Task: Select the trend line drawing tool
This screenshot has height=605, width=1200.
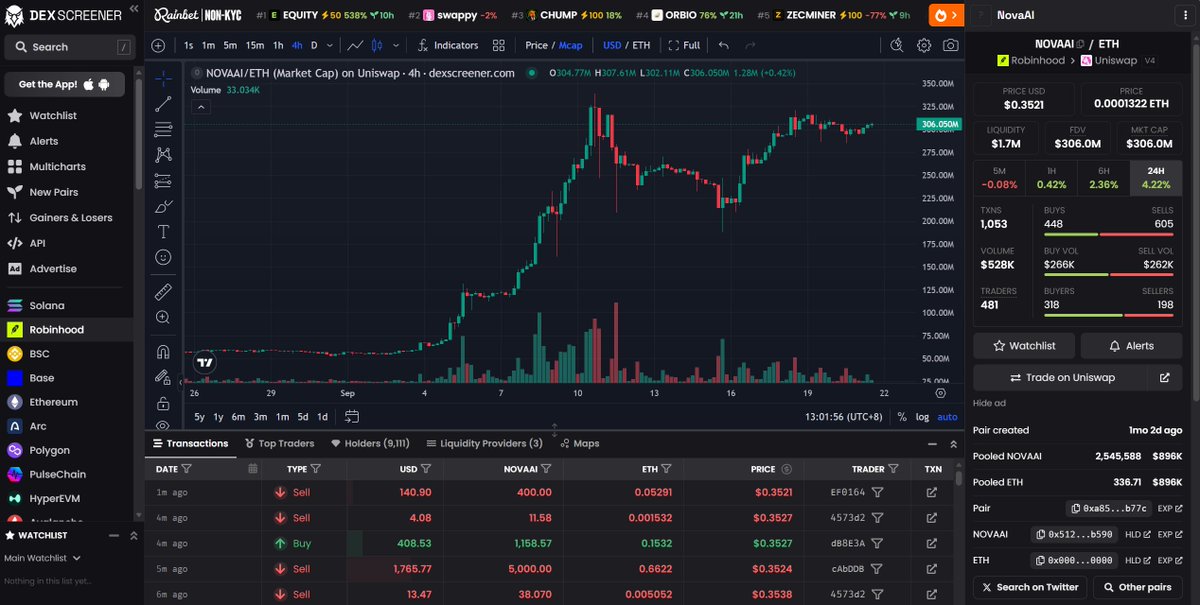Action: (x=163, y=104)
